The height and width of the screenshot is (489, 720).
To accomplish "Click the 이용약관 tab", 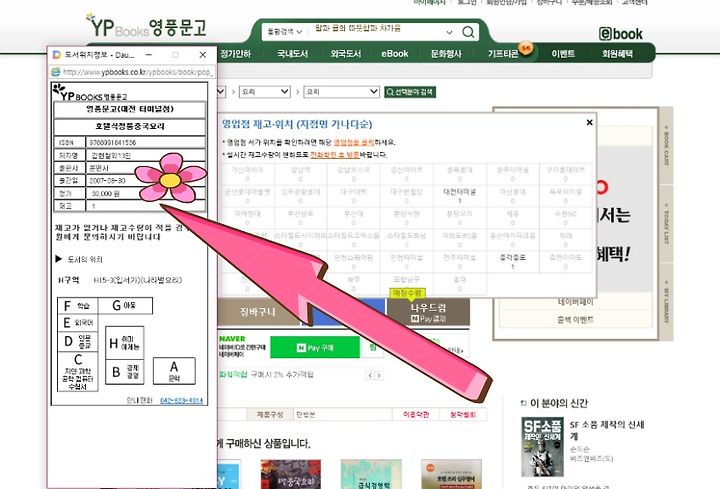I will tap(416, 414).
